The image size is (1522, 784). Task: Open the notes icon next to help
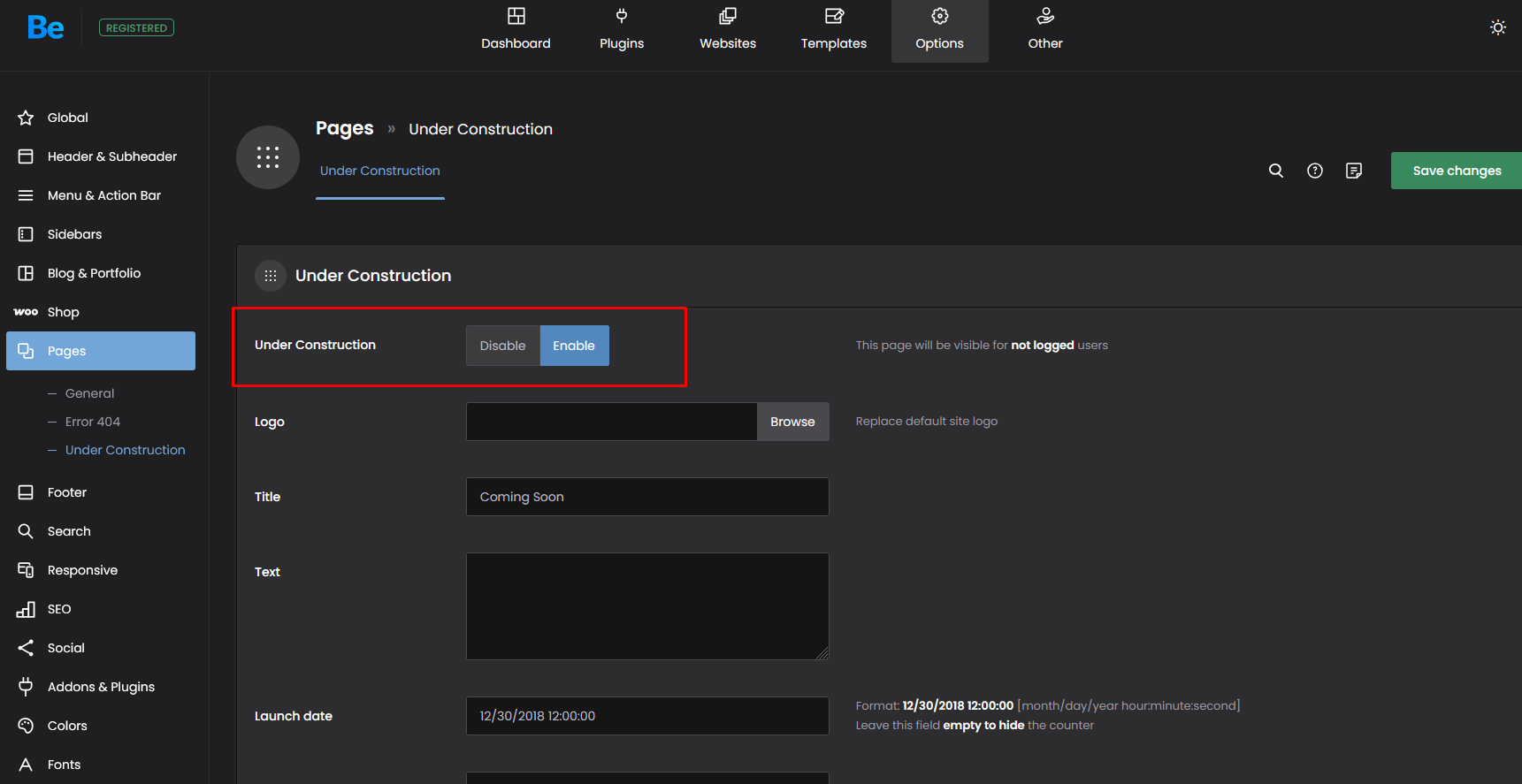1353,171
